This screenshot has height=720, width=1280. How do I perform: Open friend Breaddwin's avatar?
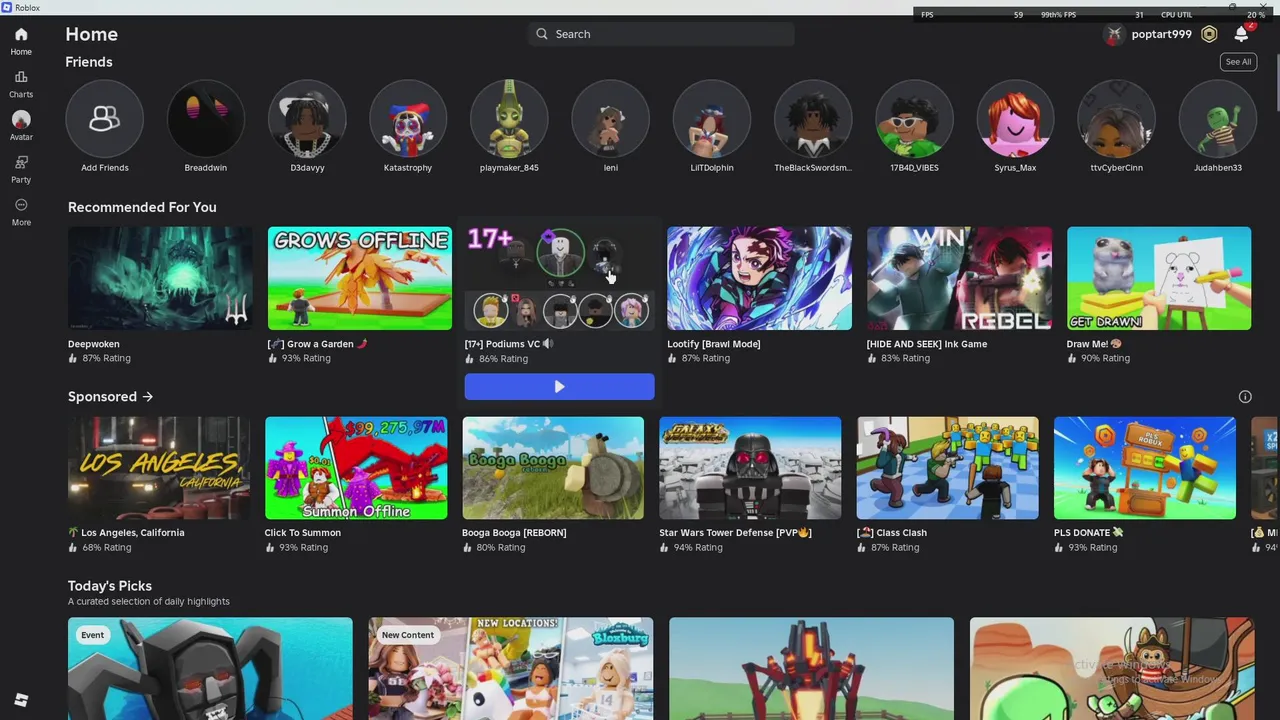[x=205, y=119]
